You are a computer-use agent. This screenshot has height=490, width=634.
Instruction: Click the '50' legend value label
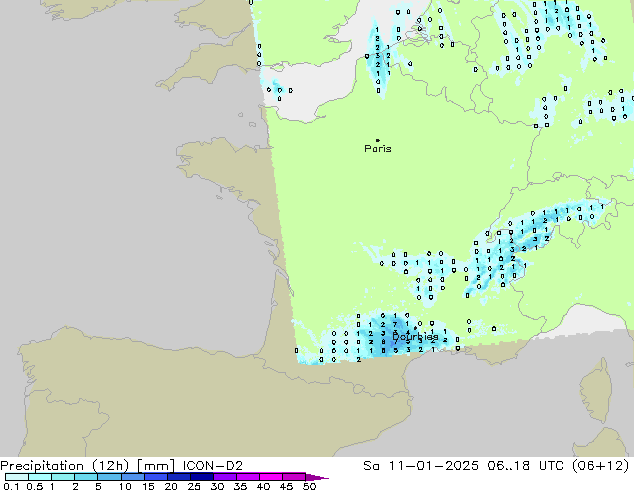click(x=309, y=486)
